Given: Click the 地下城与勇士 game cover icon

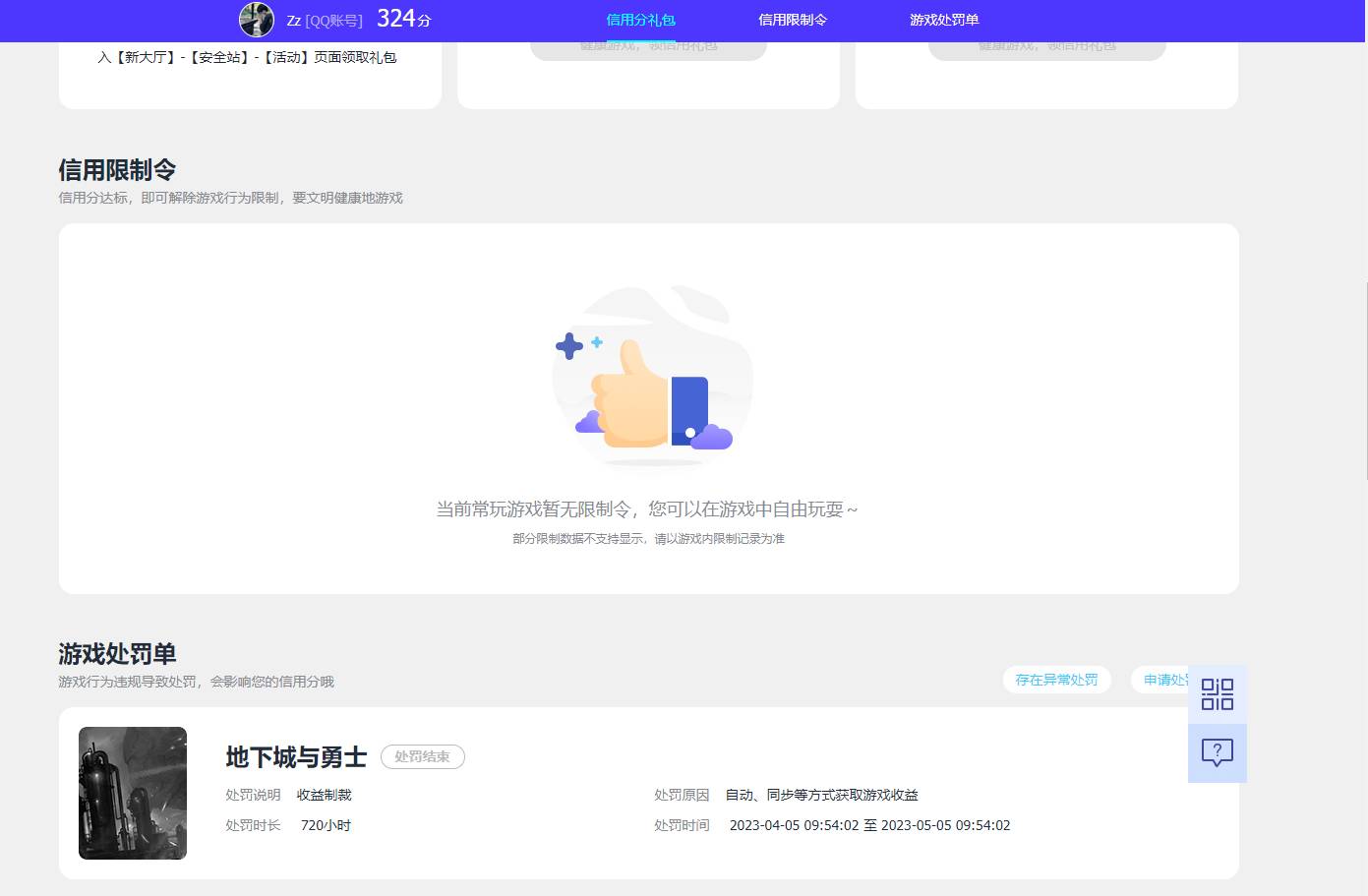Looking at the screenshot, I should tap(132, 793).
